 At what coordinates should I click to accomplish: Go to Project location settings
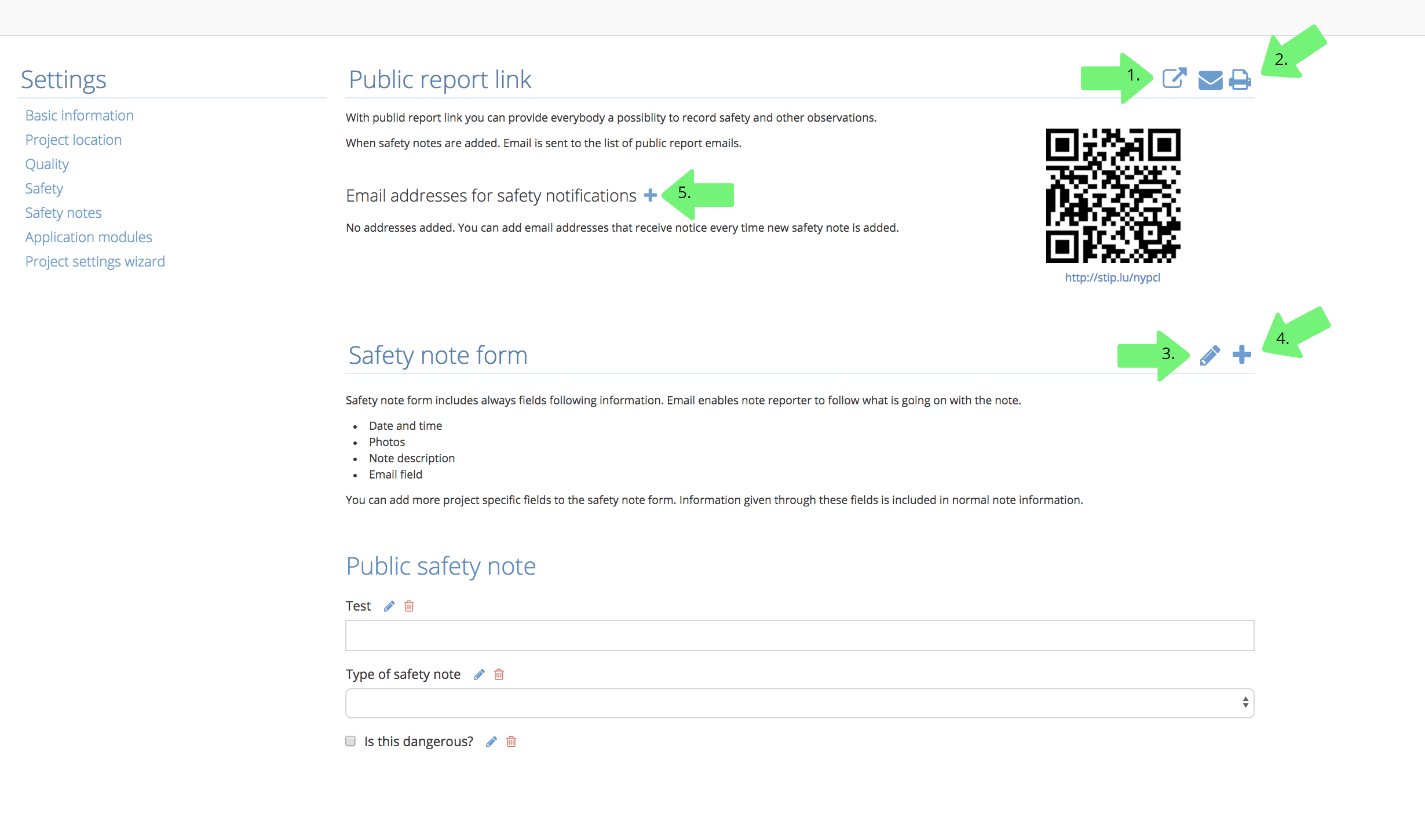74,140
